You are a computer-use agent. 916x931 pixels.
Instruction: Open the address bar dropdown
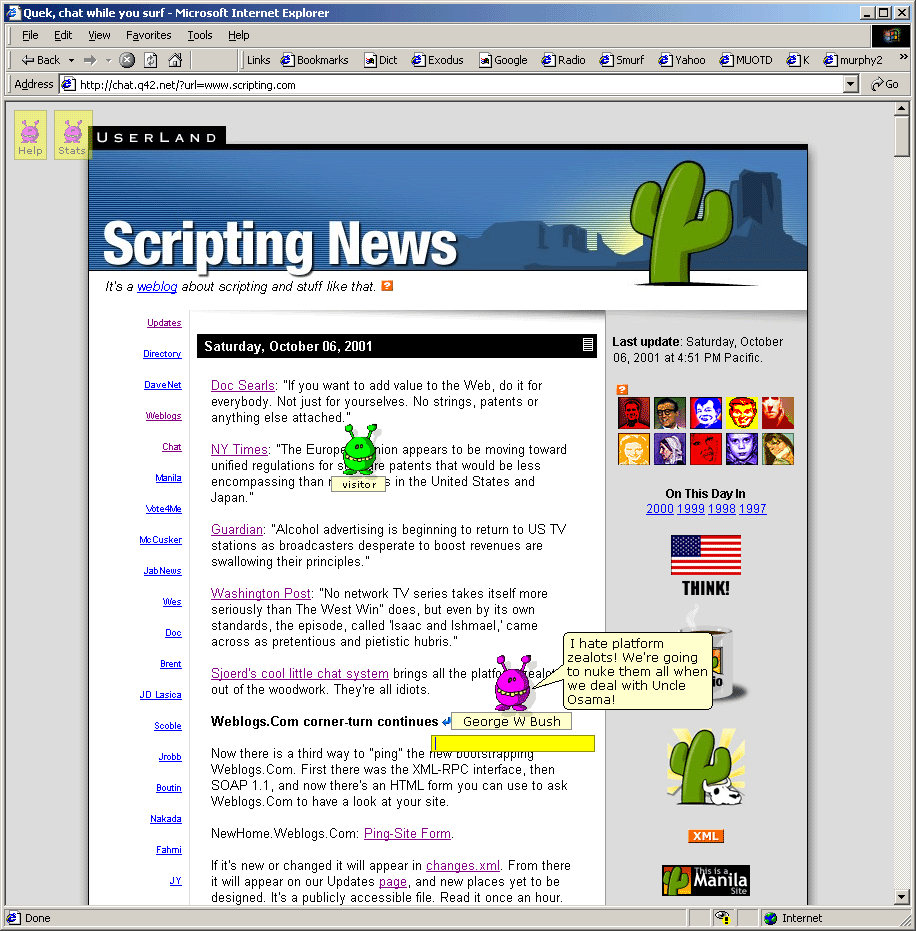(851, 85)
